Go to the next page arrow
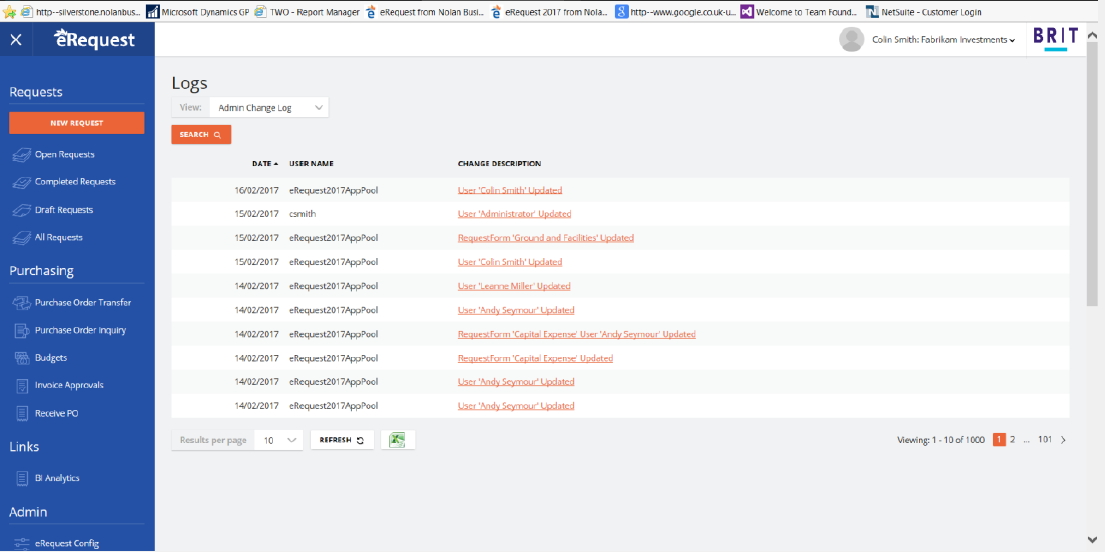This screenshot has width=1107, height=552. (1063, 440)
